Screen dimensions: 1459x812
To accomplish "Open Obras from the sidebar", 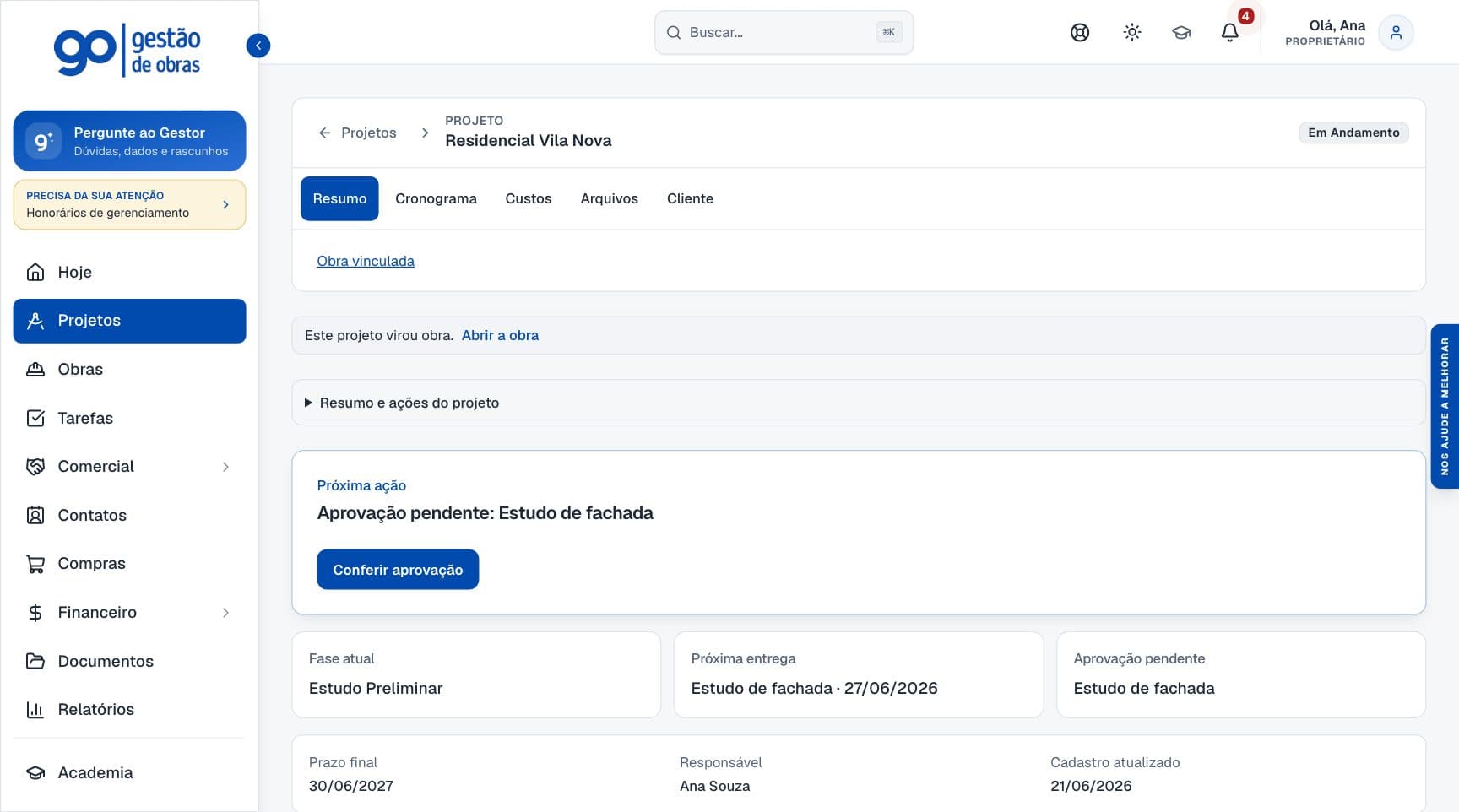I will click(129, 369).
